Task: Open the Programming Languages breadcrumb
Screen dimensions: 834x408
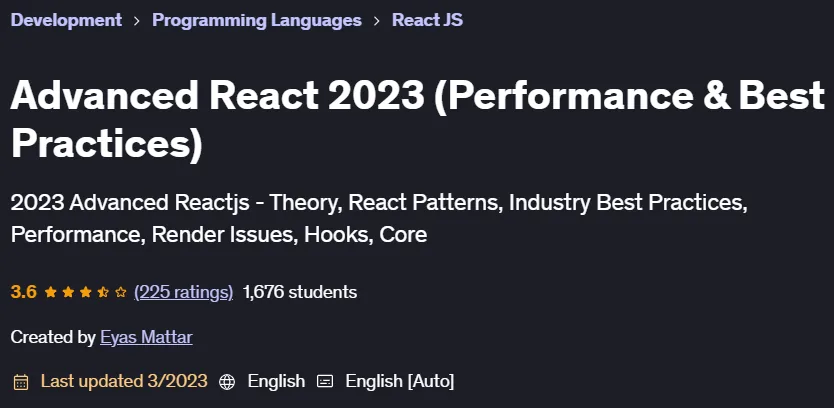Action: 257,20
